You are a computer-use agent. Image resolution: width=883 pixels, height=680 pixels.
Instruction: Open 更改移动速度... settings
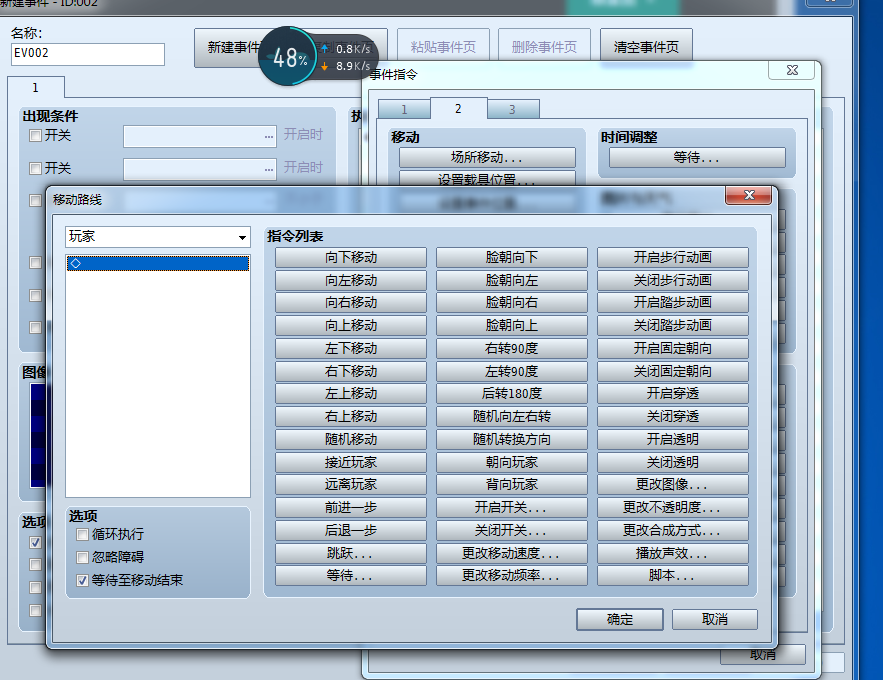coord(512,553)
